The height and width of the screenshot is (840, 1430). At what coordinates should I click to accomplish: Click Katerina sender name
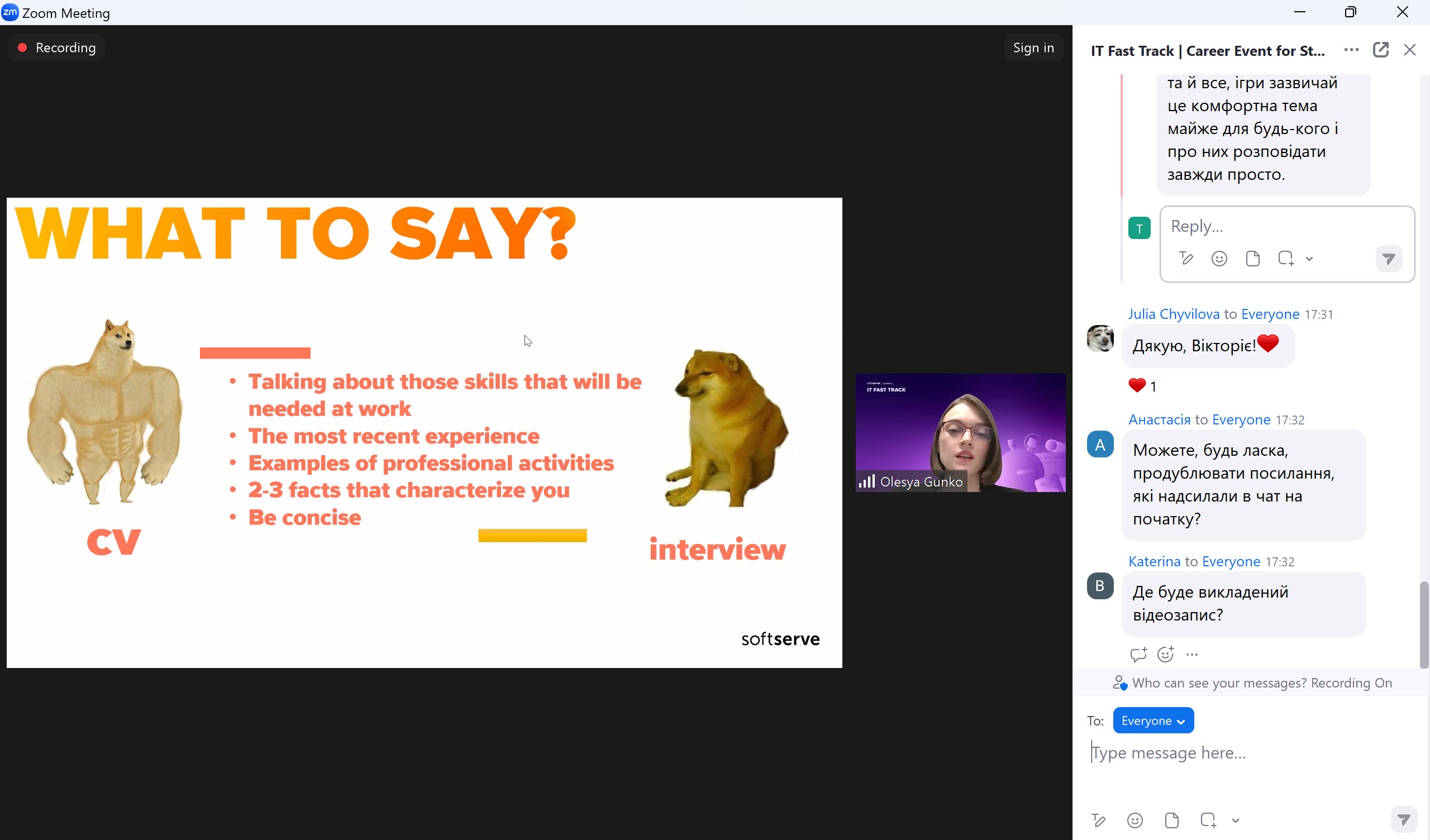1153,561
